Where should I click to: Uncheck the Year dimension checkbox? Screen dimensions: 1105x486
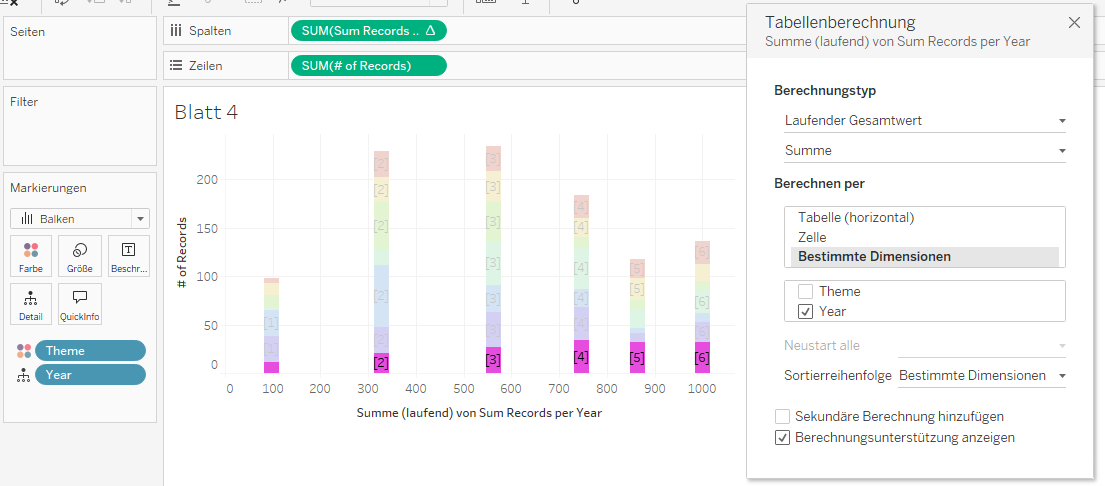pos(806,312)
